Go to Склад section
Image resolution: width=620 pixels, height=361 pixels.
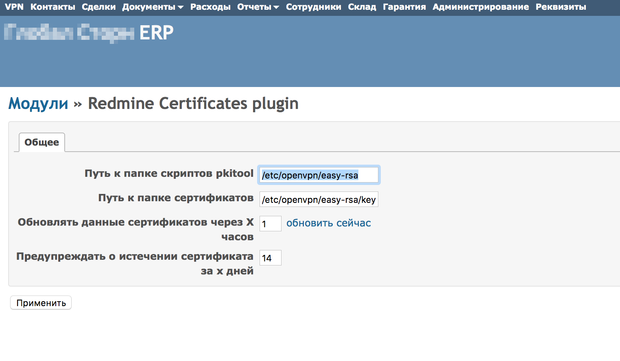362,7
